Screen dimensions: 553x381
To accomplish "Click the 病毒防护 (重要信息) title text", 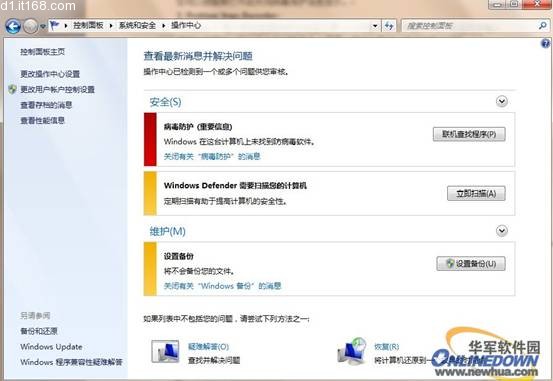I will (x=198, y=127).
